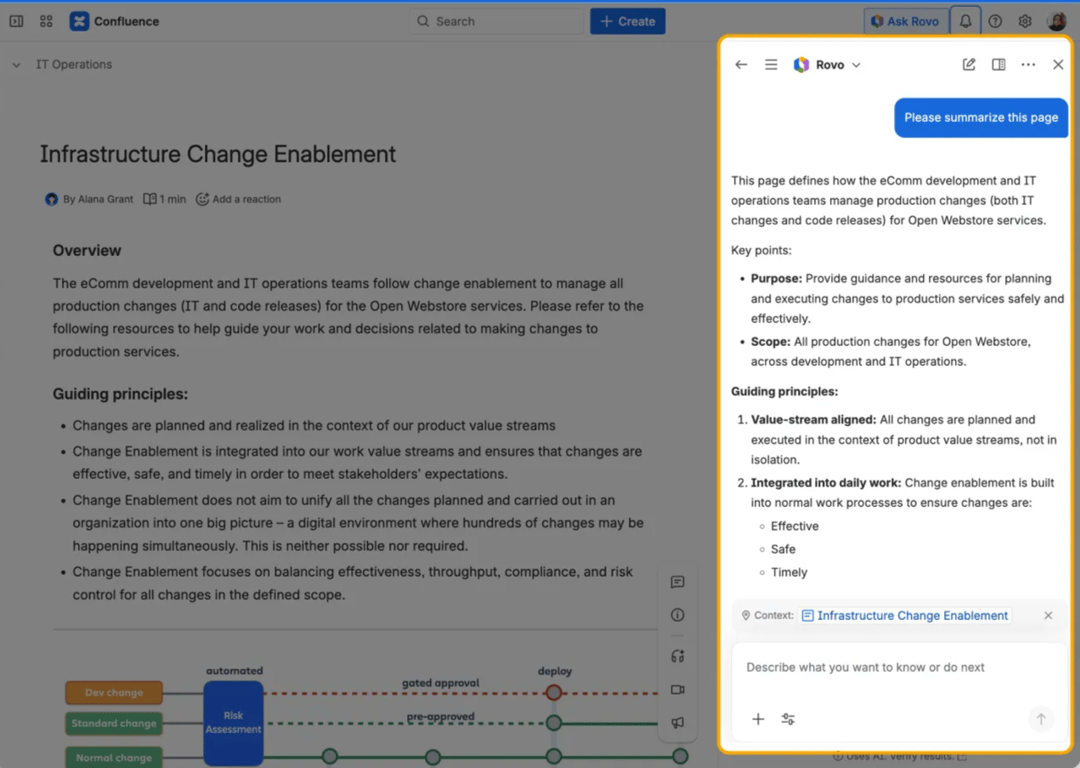Viewport: 1080px width, 768px height.
Task: Add attachment with plus icon in chat
Action: pyautogui.click(x=758, y=719)
